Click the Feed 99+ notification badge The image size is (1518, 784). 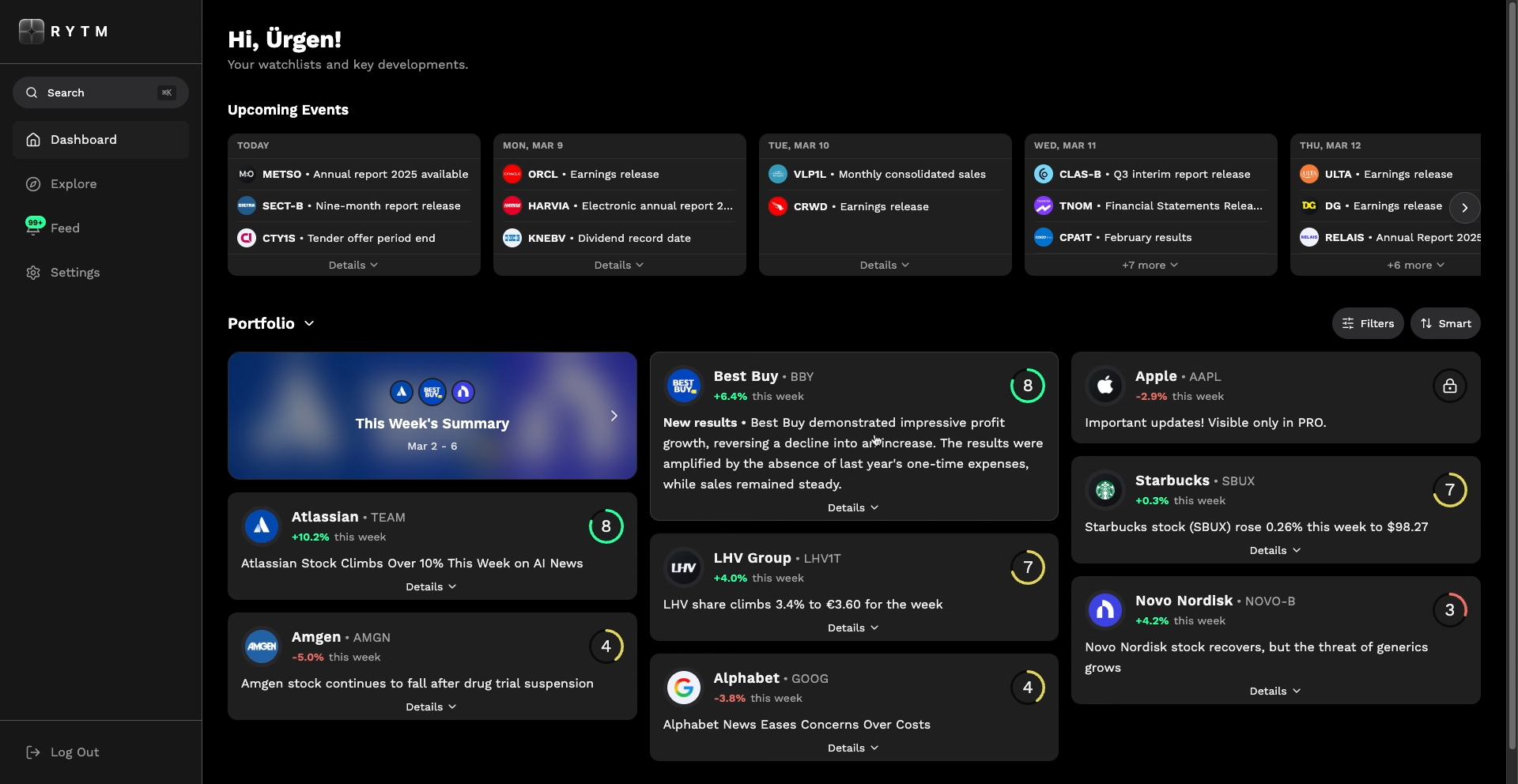(x=36, y=223)
